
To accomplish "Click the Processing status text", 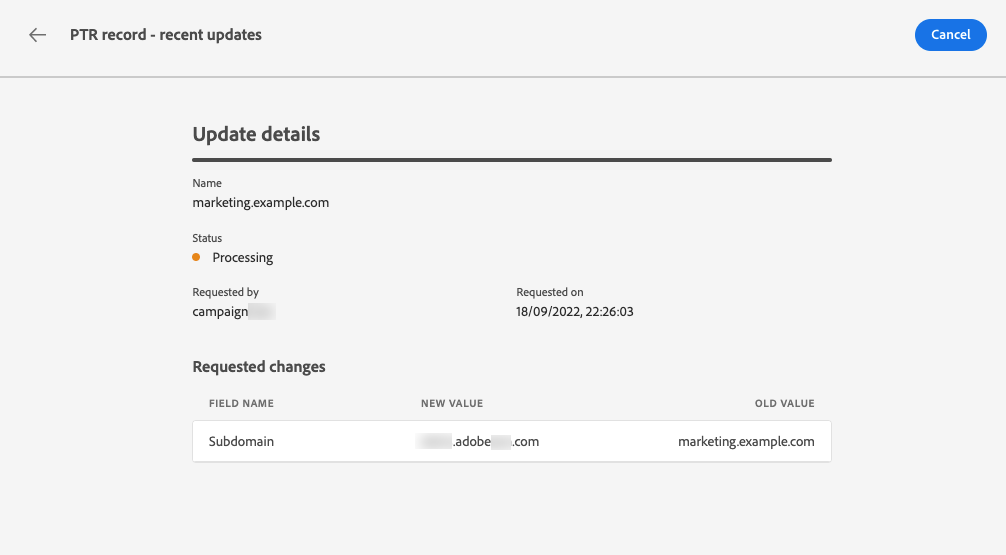I will [243, 257].
